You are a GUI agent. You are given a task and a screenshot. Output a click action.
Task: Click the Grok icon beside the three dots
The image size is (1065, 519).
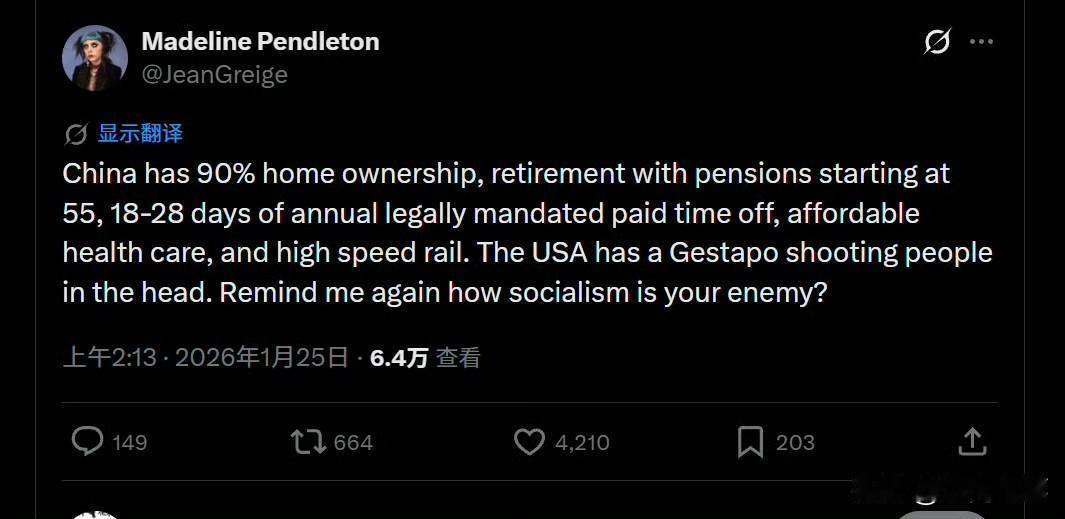tap(937, 42)
